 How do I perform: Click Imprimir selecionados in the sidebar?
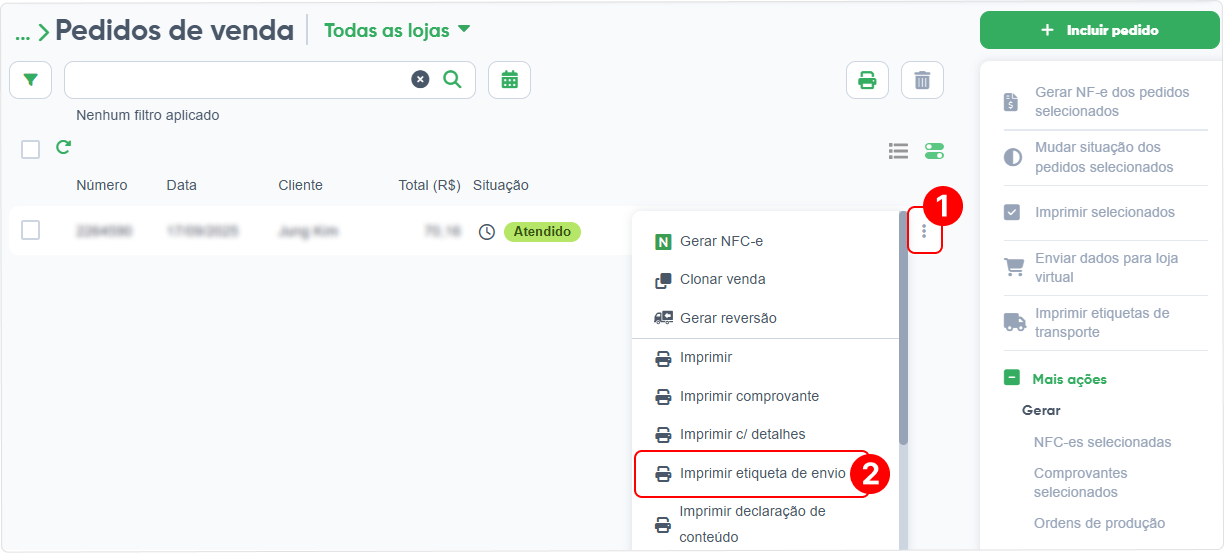pos(1105,212)
